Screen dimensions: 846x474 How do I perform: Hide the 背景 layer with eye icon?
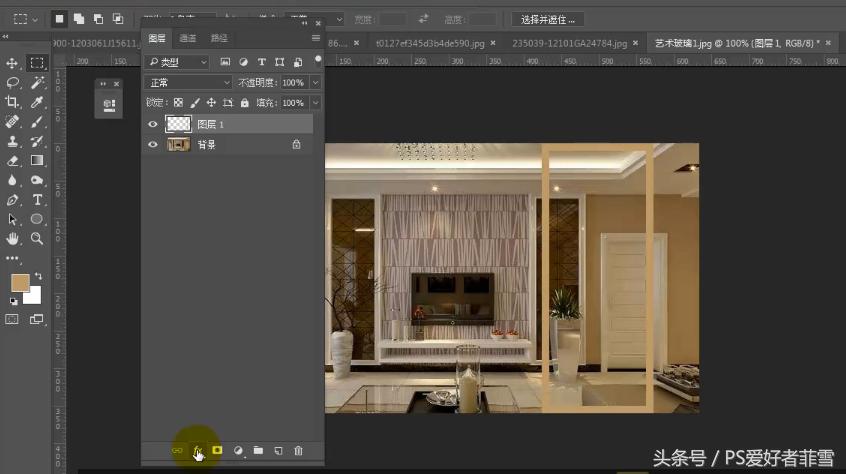[153, 145]
